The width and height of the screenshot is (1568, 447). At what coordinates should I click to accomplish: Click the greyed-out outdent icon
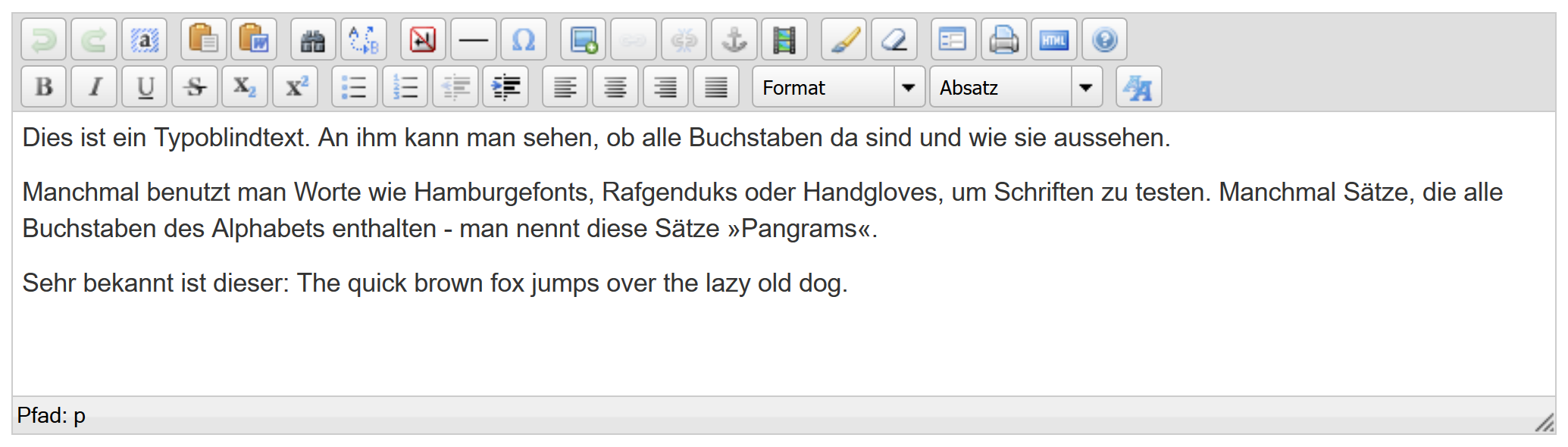pyautogui.click(x=455, y=87)
